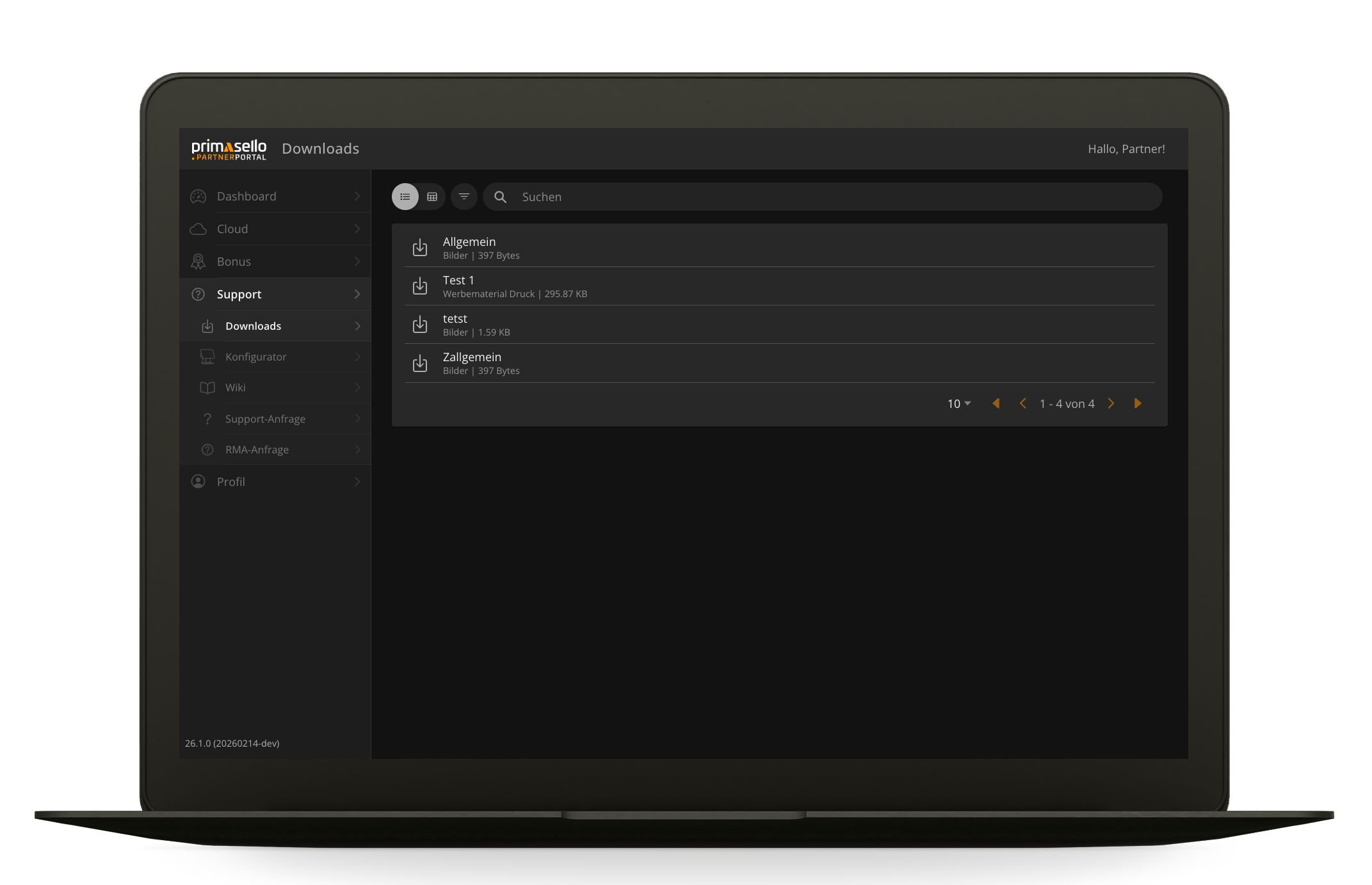The height and width of the screenshot is (885, 1372).
Task: Open Konfigurator in Support submenu
Action: click(x=256, y=357)
